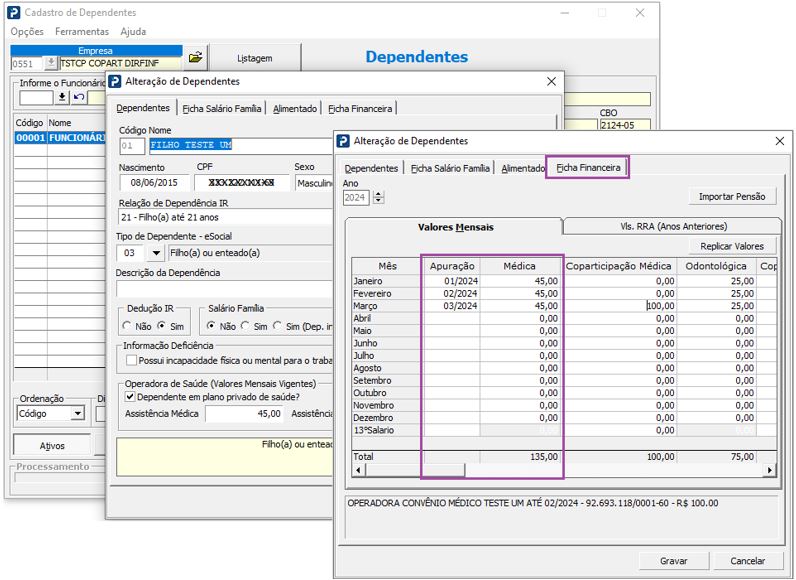
Task: Switch to Vls. RRA (Anos Anteriores) tab
Action: tap(673, 226)
